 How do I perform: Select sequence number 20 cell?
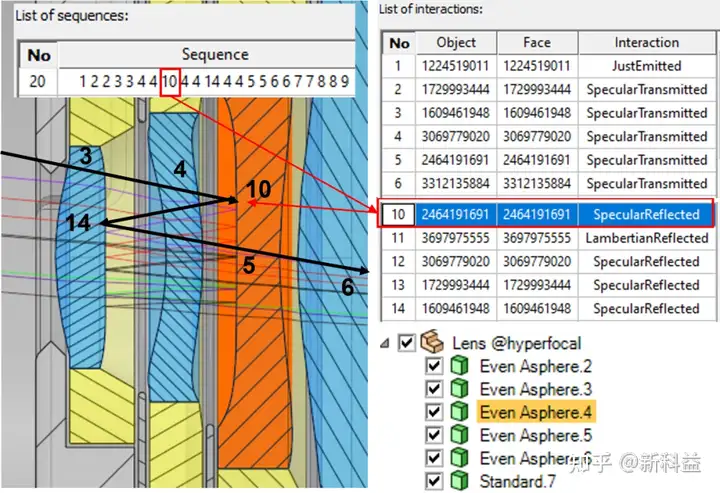click(x=38, y=81)
